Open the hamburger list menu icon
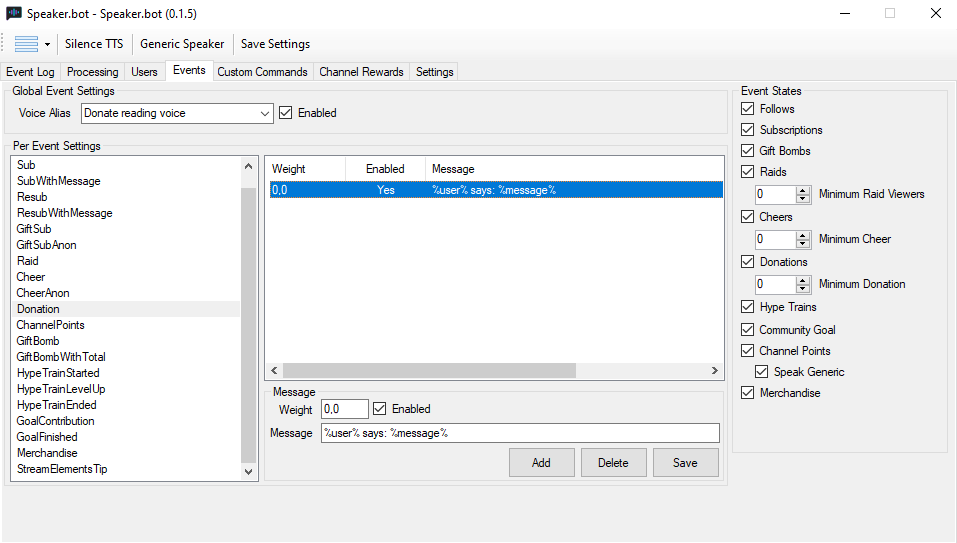The image size is (957, 543). 26,44
